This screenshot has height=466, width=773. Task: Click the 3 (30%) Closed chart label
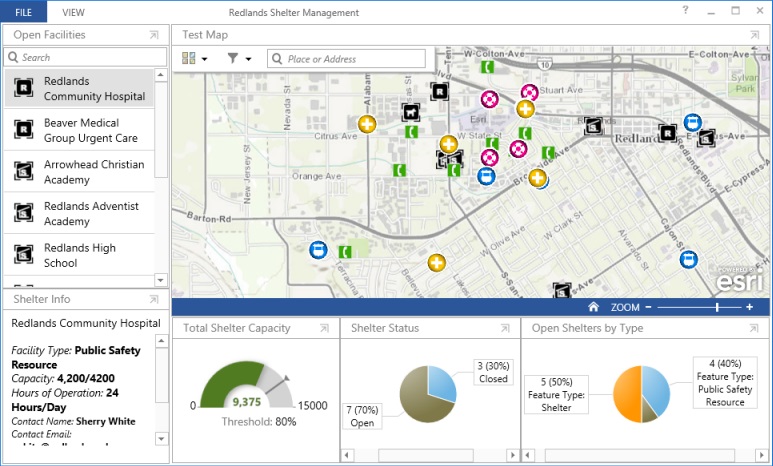pyautogui.click(x=493, y=372)
